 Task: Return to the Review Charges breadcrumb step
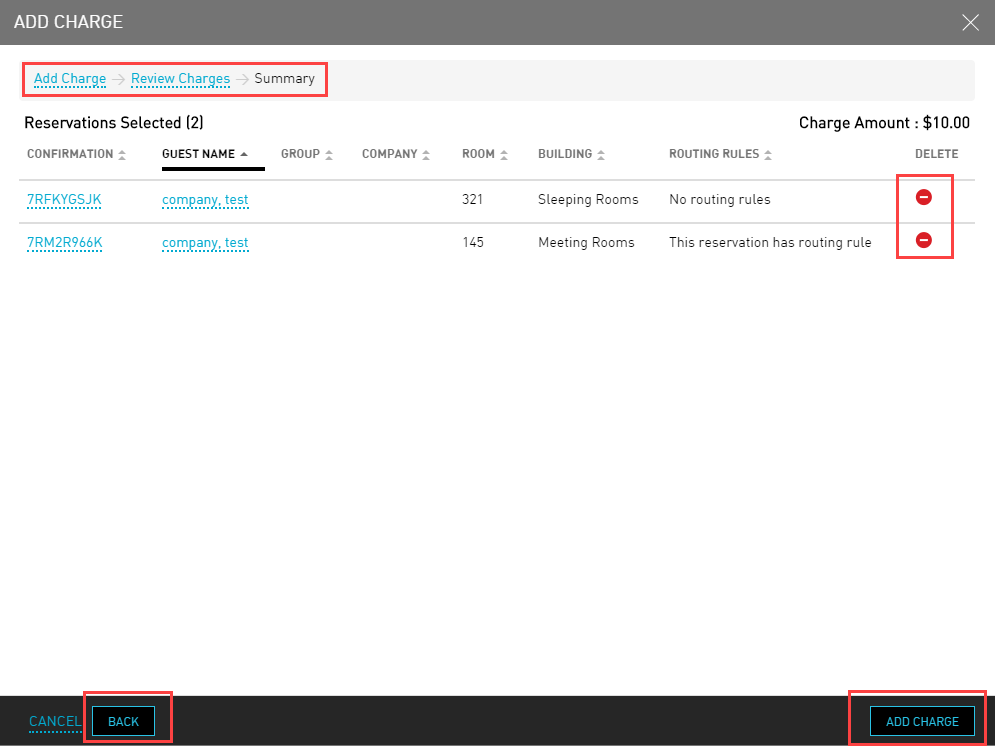[x=180, y=79]
